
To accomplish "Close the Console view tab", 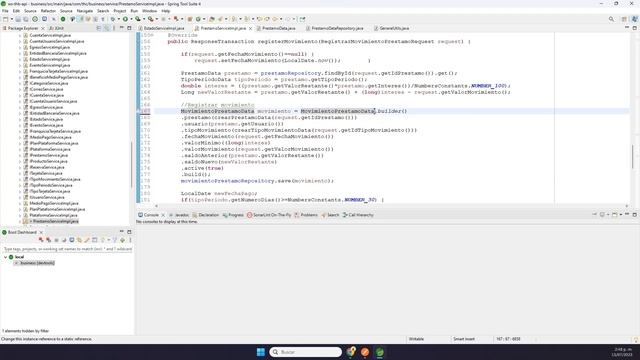I will point(163,215).
